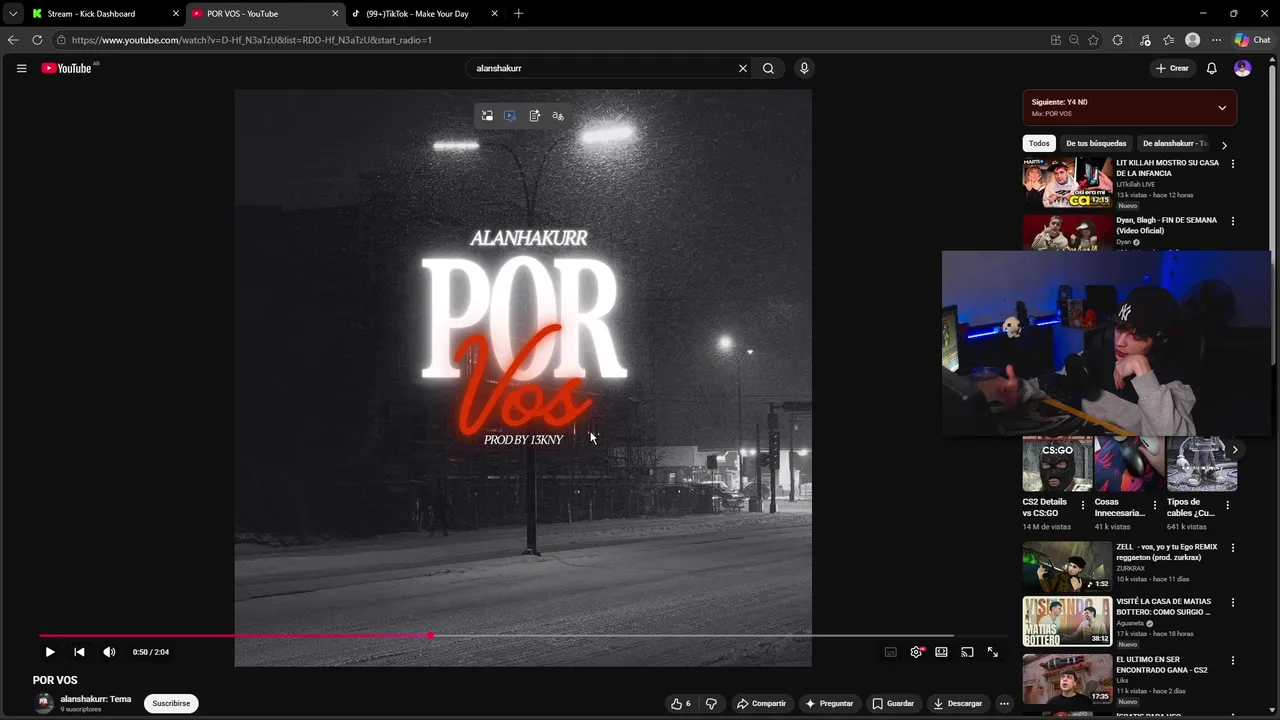Click the picture-in-picture icon over the video
This screenshot has height=720, width=1280.
(487, 116)
